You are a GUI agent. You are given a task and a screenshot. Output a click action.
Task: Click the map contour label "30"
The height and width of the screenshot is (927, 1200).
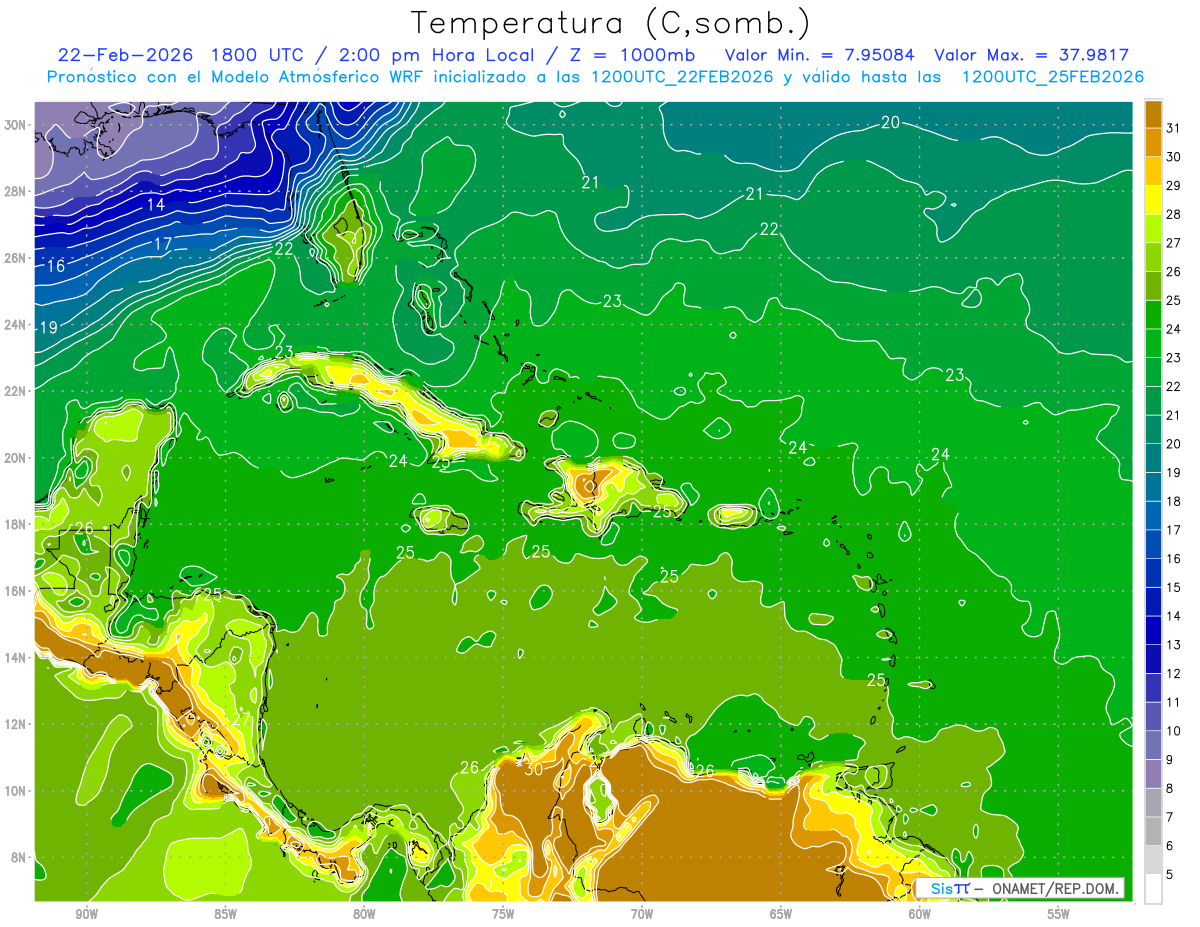tap(533, 769)
